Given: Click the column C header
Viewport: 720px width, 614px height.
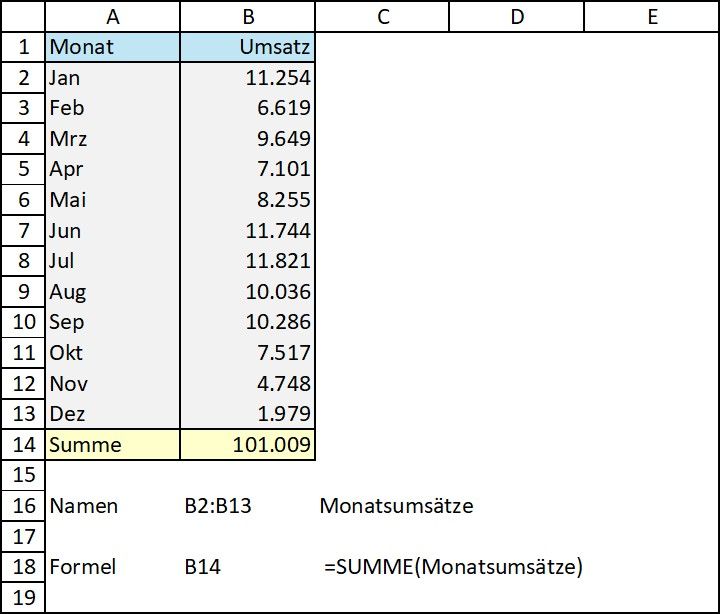Looking at the screenshot, I should point(382,16).
